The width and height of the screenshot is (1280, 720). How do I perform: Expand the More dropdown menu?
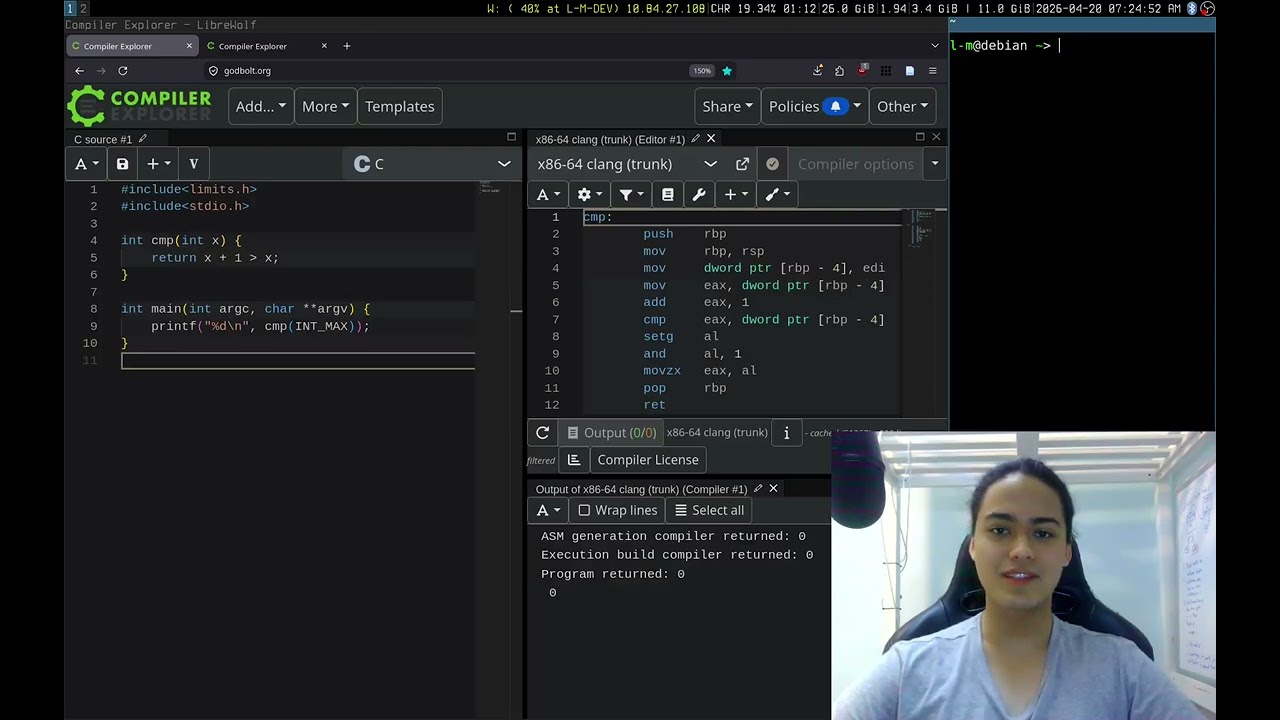(x=325, y=106)
